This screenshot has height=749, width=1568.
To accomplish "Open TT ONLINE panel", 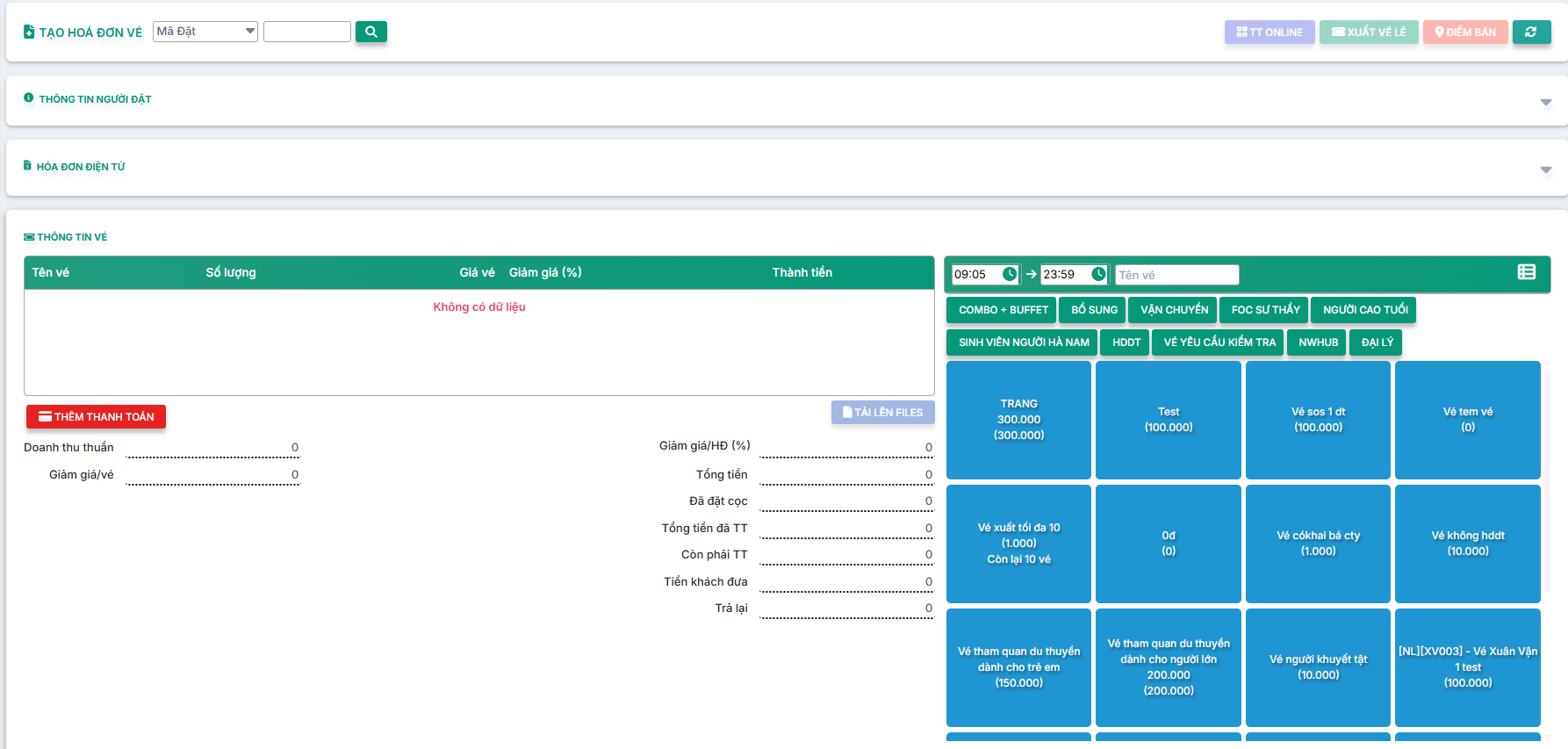I will (x=1270, y=32).
